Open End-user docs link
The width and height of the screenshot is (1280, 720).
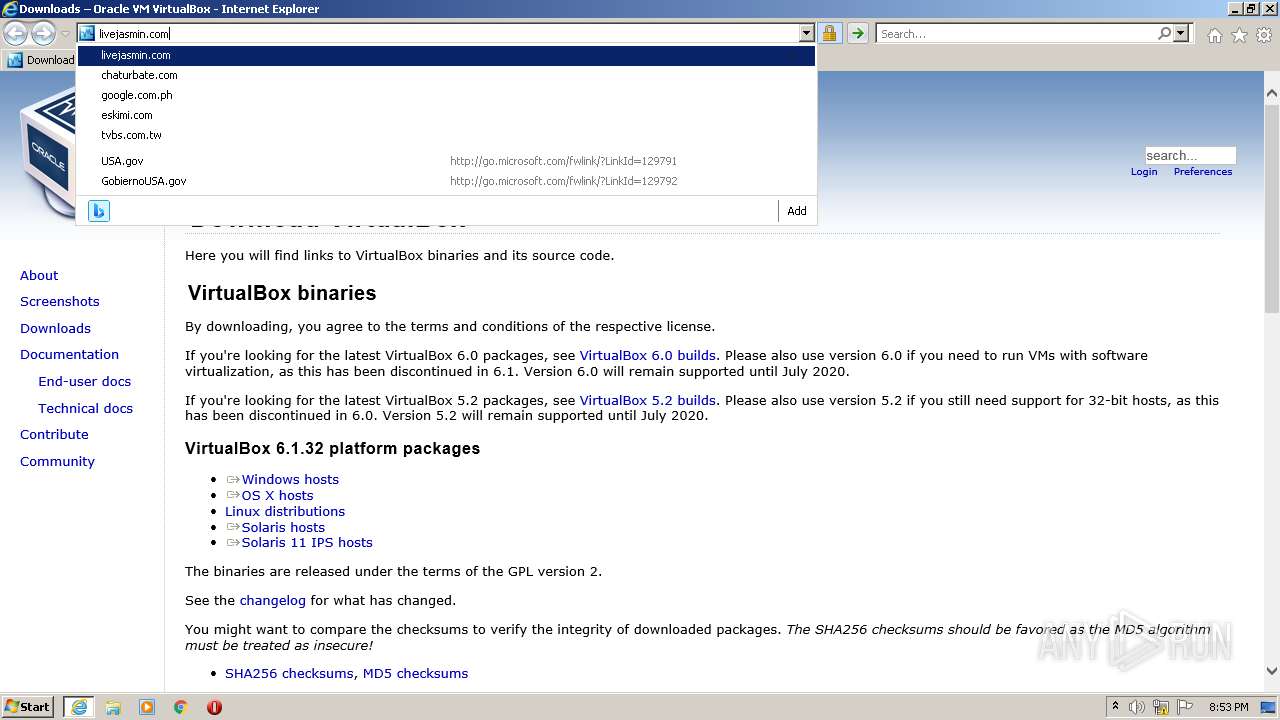coord(84,381)
